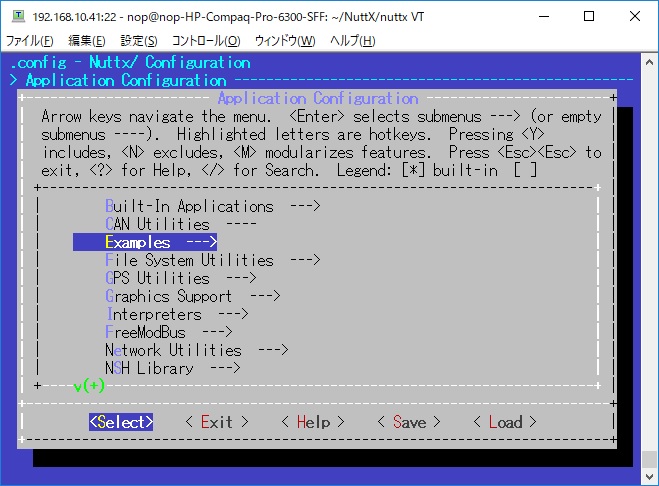Click the green v(+) more-items indicator
This screenshot has height=486, width=659.
89,386
